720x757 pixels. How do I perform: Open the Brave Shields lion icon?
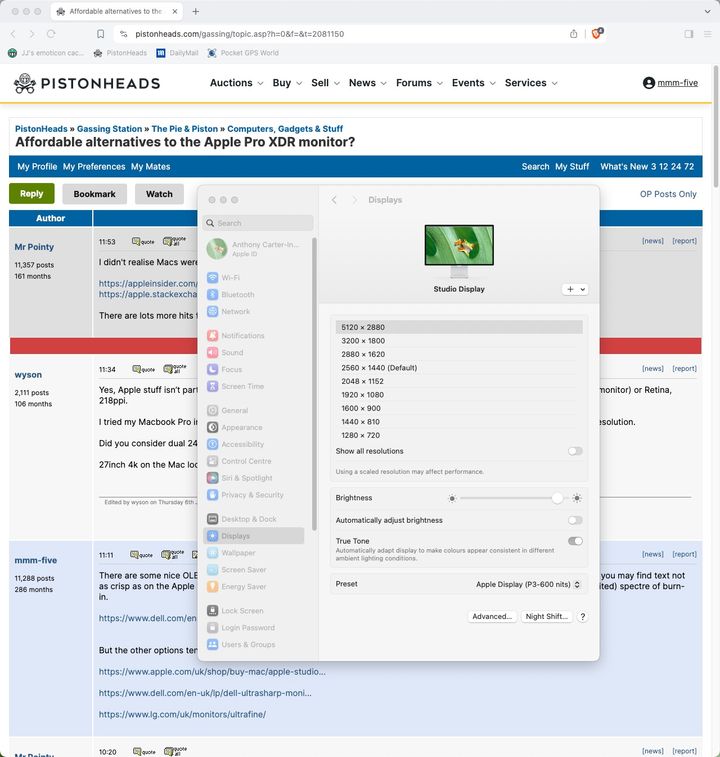pos(597,33)
